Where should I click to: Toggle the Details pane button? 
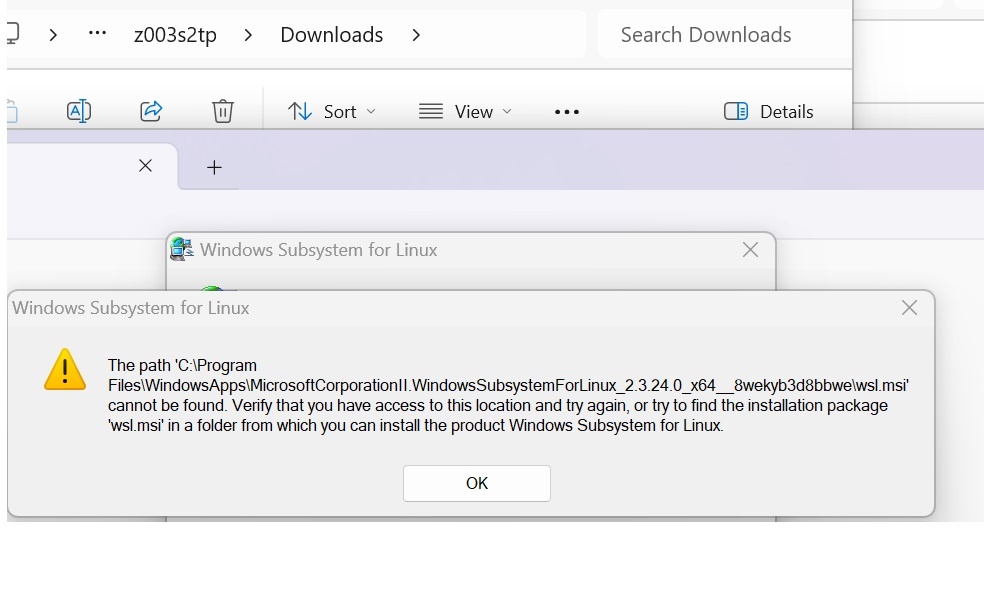769,112
